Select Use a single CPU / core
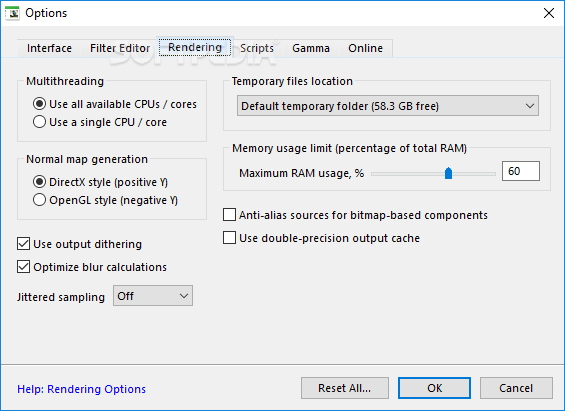Viewport: 565px width, 411px height. (100, 122)
